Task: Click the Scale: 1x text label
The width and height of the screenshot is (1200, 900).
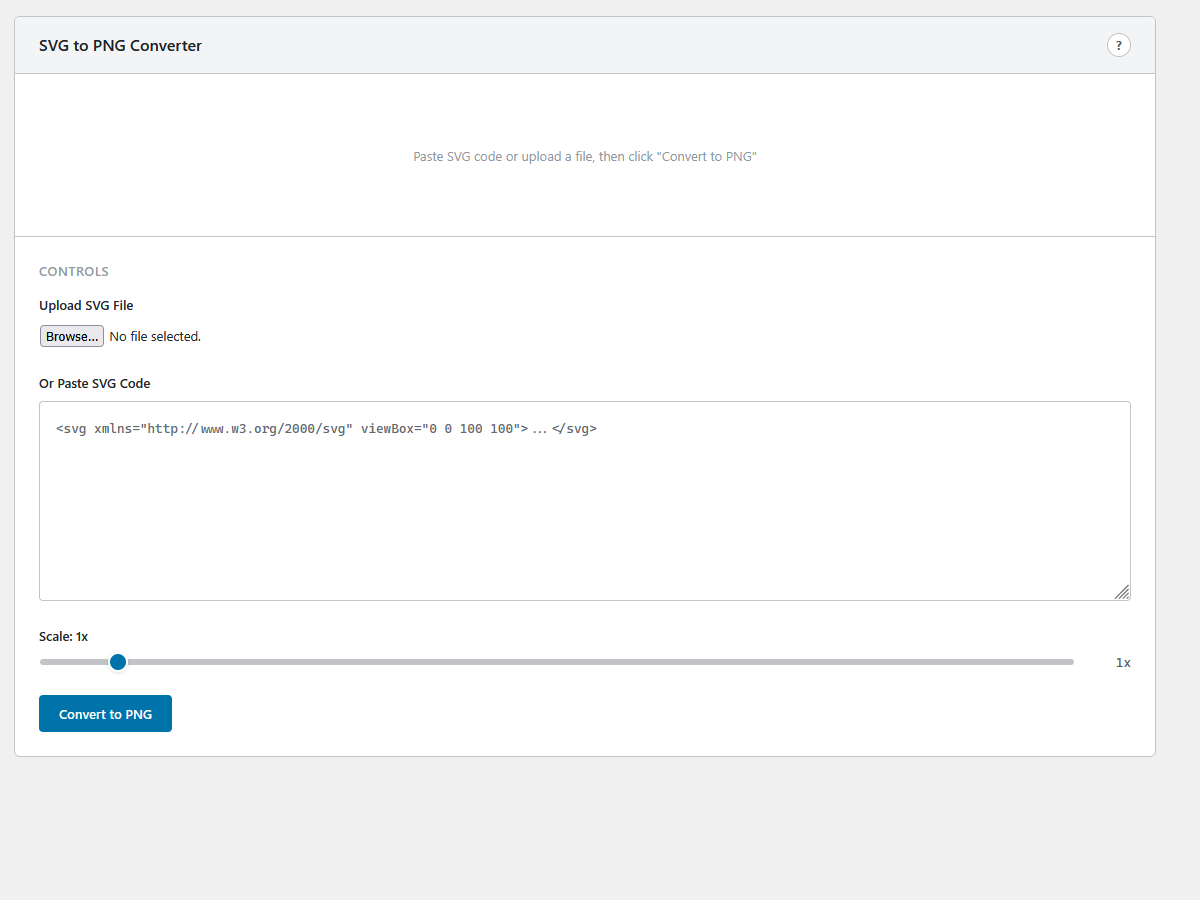Action: click(x=63, y=636)
